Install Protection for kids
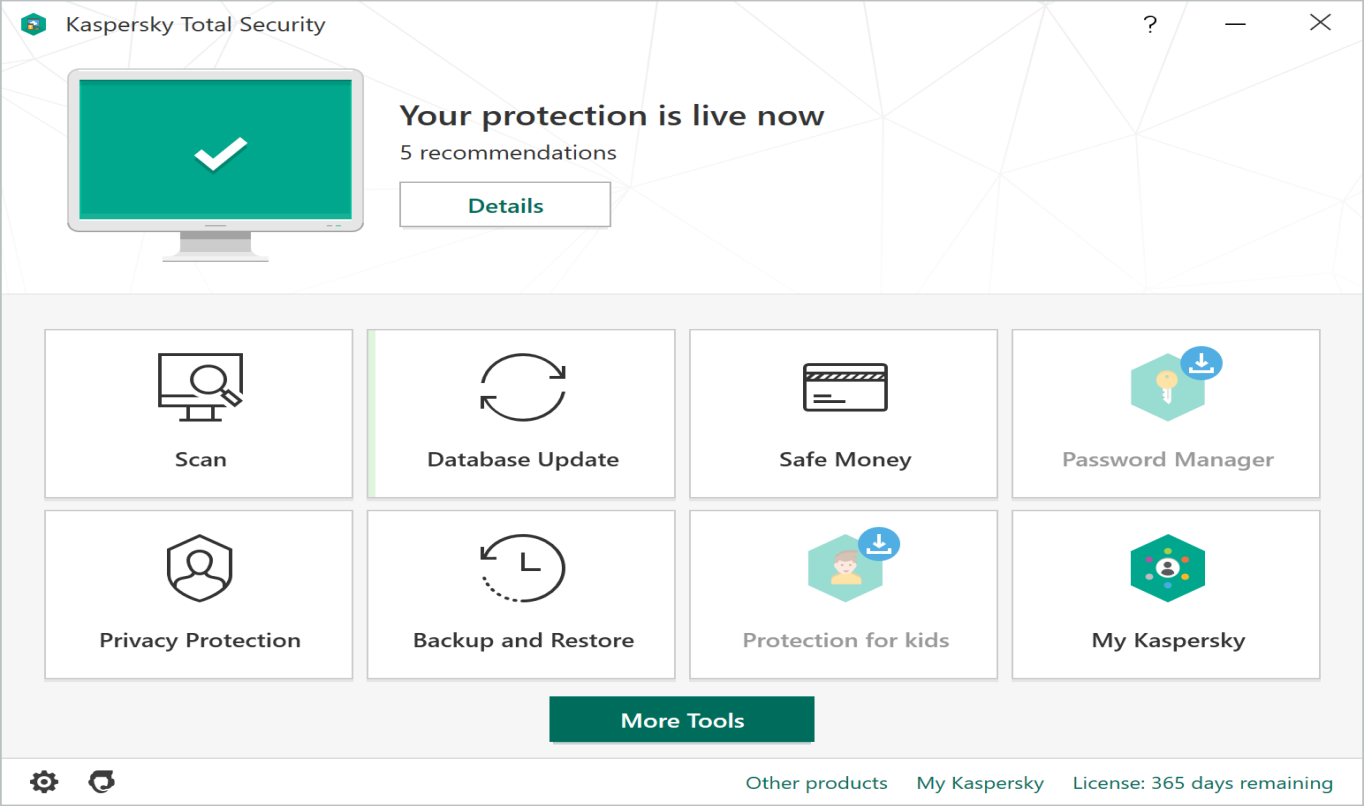Viewport: 1364px width, 806px height. tap(843, 594)
